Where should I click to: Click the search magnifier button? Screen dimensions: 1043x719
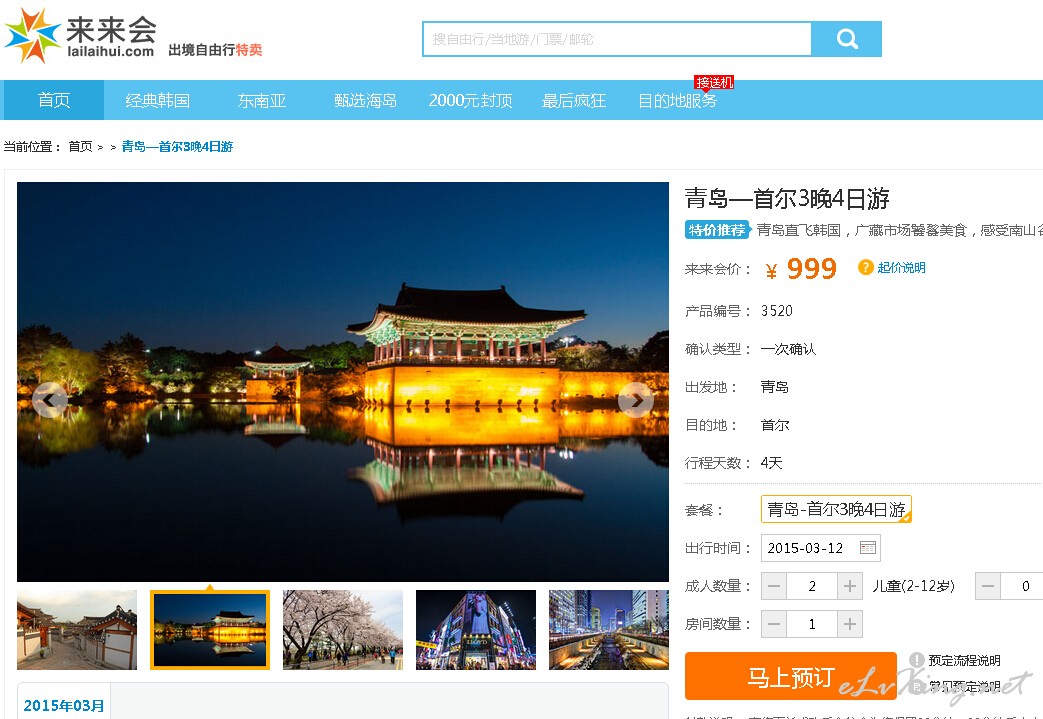click(x=846, y=40)
